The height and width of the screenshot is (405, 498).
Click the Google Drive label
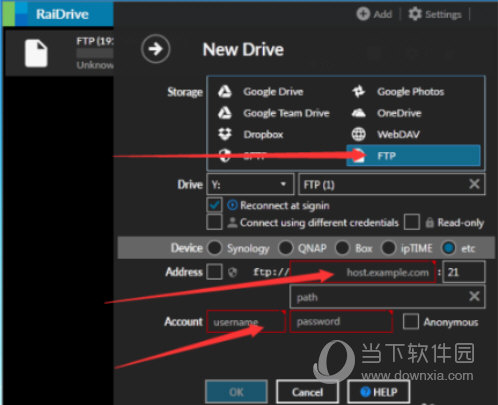[273, 92]
